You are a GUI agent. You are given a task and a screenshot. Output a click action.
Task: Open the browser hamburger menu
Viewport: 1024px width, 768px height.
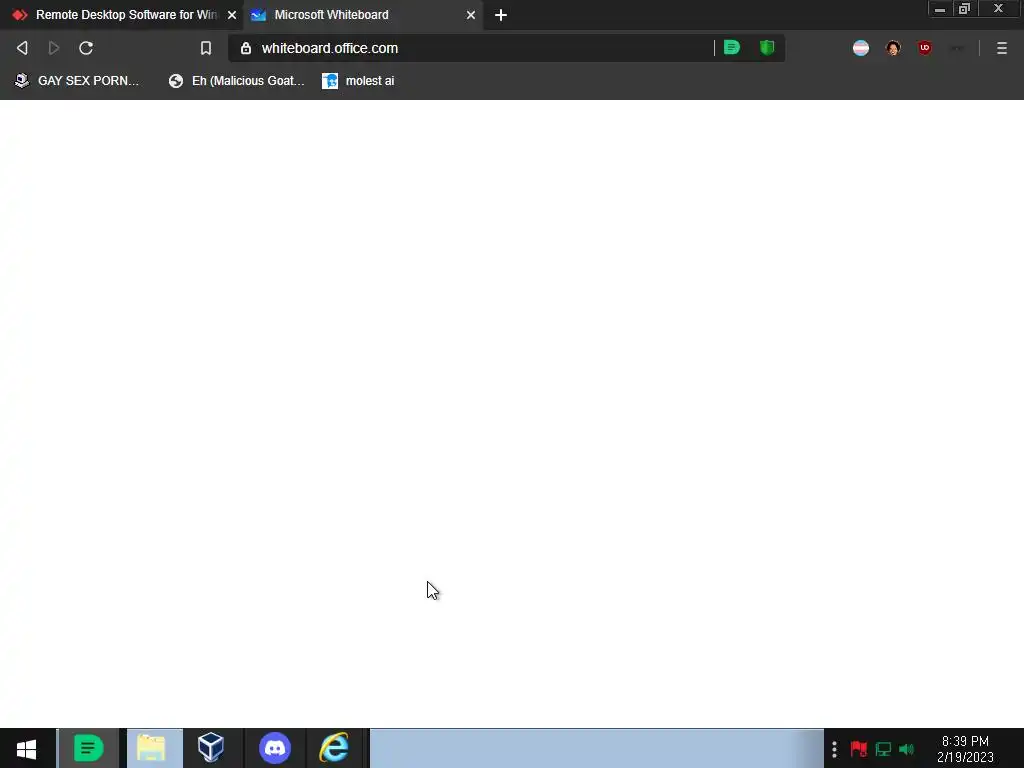click(x=1002, y=48)
